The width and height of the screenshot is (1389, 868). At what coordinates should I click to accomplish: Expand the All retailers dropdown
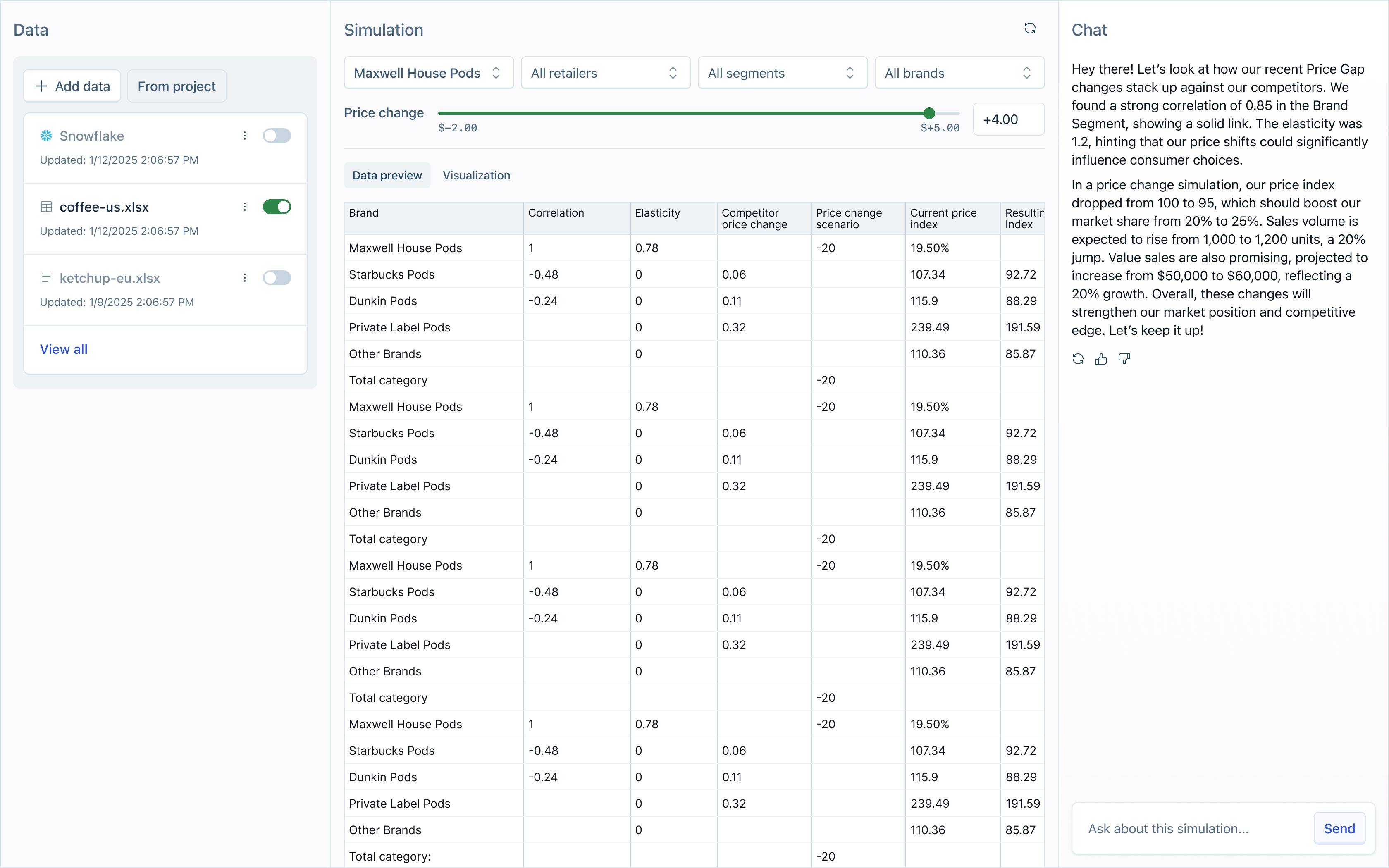[605, 73]
